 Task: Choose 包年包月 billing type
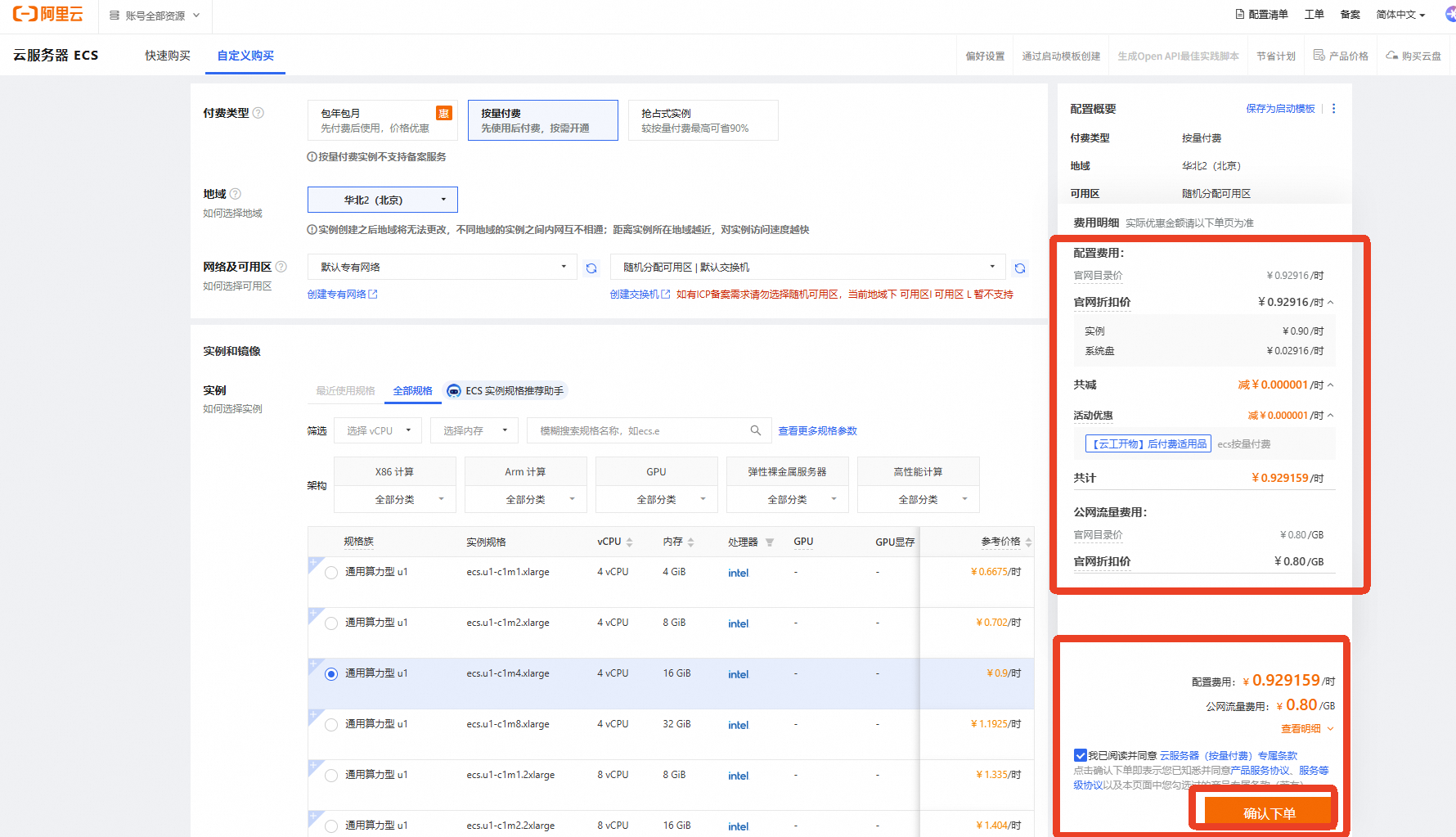point(383,120)
